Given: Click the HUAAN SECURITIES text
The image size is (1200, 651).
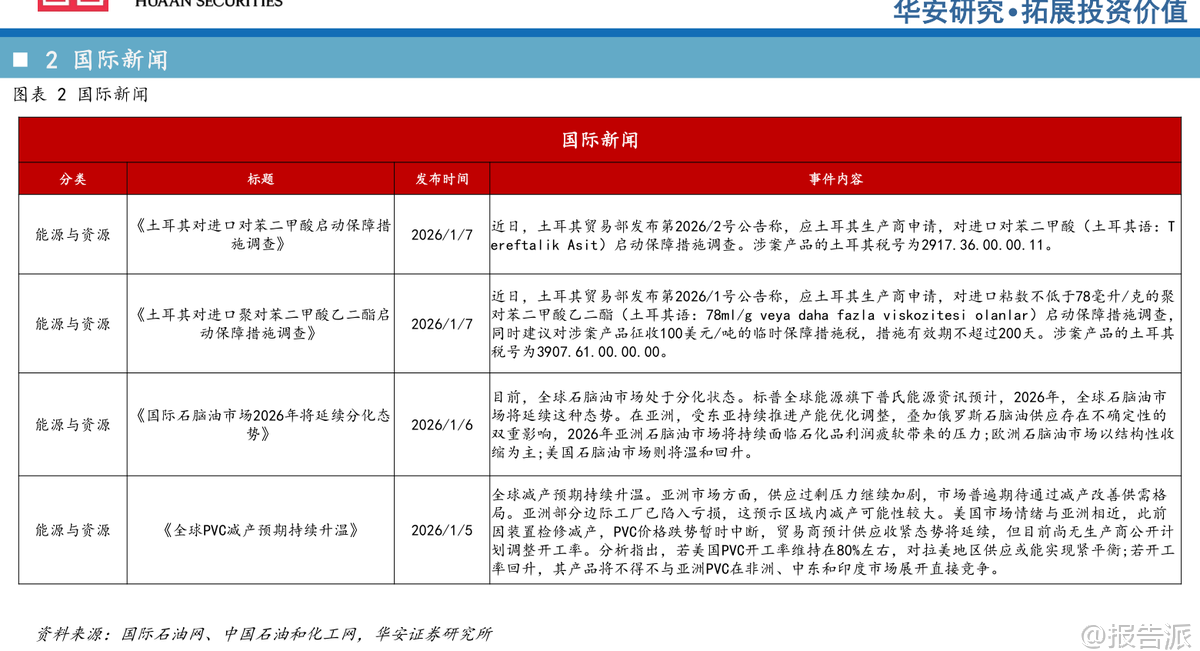Looking at the screenshot, I should [208, 4].
